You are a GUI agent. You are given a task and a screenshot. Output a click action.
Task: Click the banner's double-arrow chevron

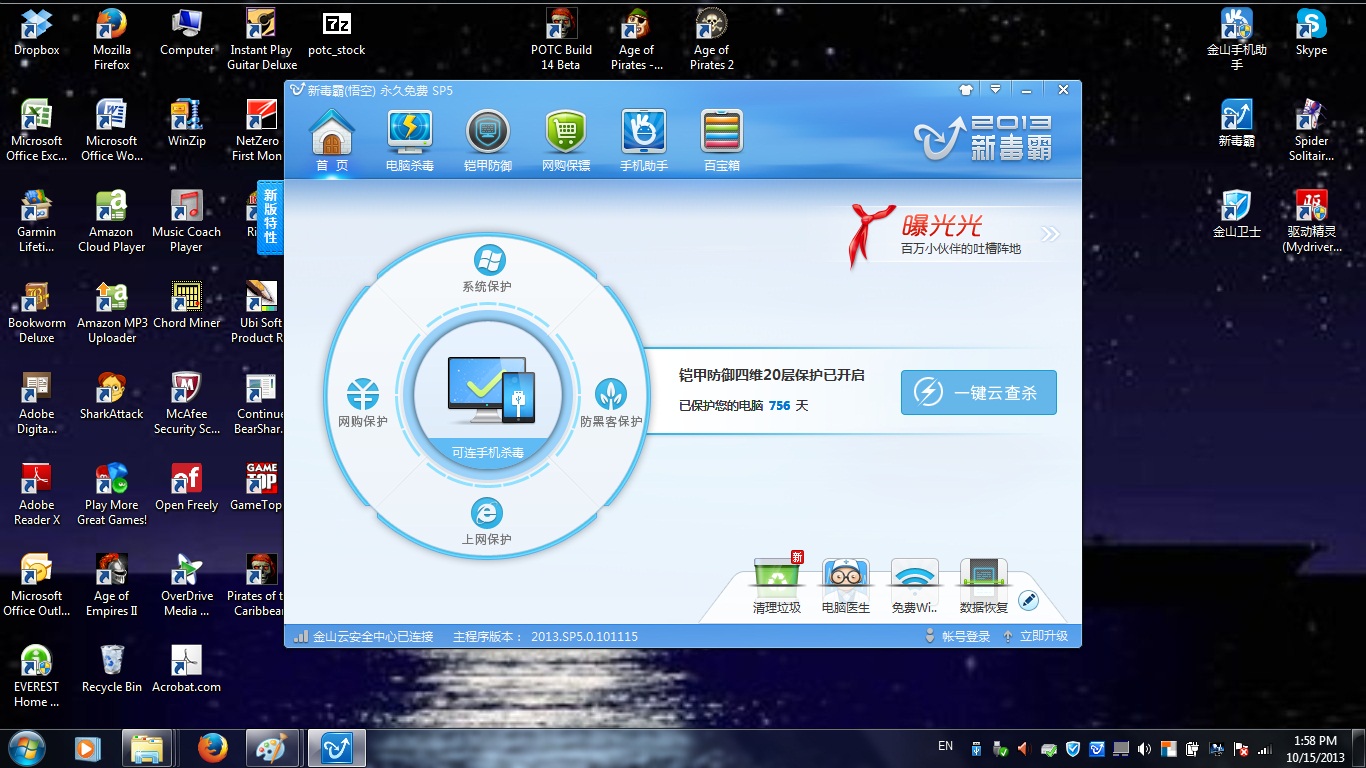1049,234
